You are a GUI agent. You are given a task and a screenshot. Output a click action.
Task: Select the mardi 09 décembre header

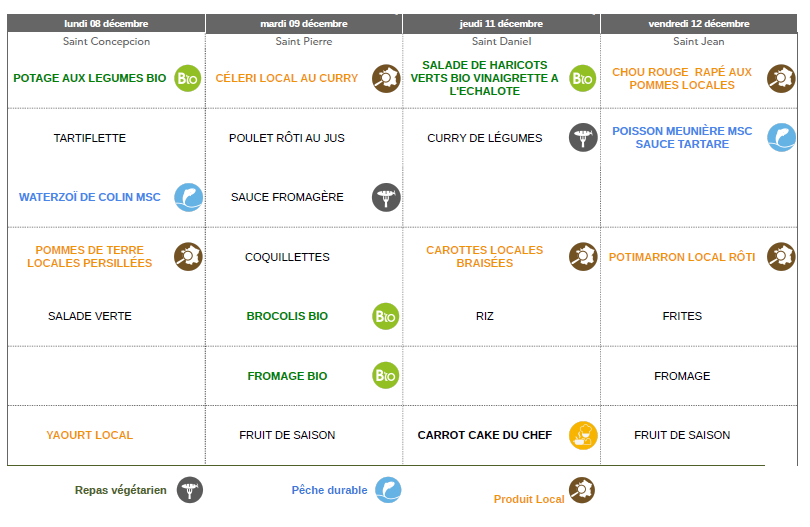304,23
